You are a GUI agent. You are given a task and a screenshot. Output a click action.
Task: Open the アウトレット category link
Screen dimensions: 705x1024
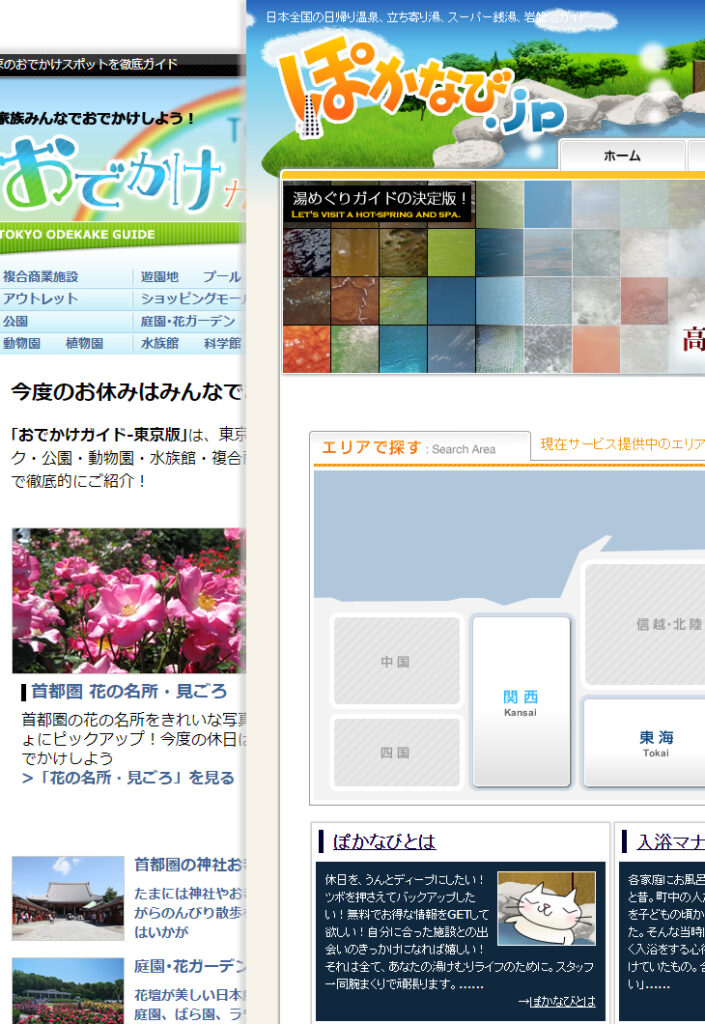click(40, 299)
